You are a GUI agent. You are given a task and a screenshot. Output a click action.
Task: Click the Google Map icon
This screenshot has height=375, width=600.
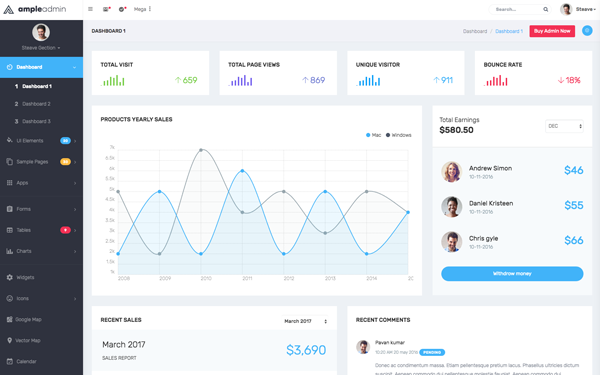(10, 319)
